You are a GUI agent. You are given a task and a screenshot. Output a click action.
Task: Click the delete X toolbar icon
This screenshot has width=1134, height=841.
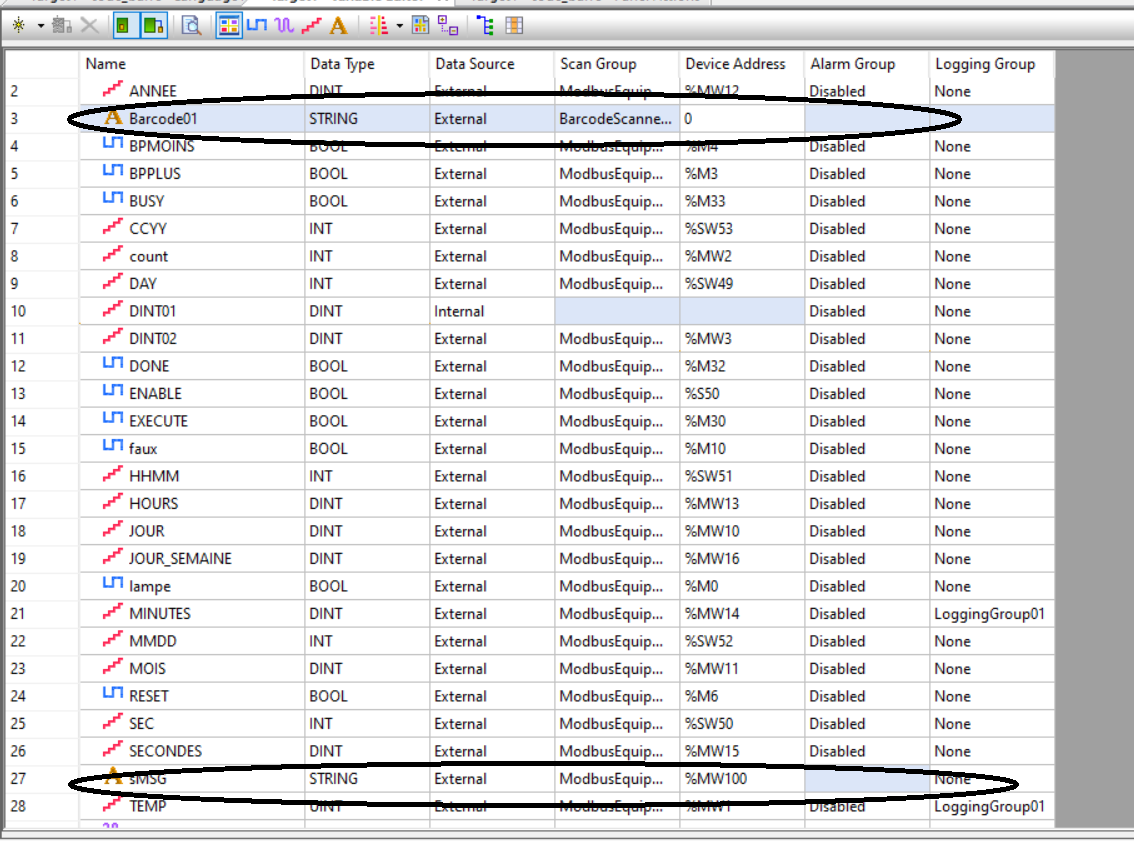click(88, 26)
